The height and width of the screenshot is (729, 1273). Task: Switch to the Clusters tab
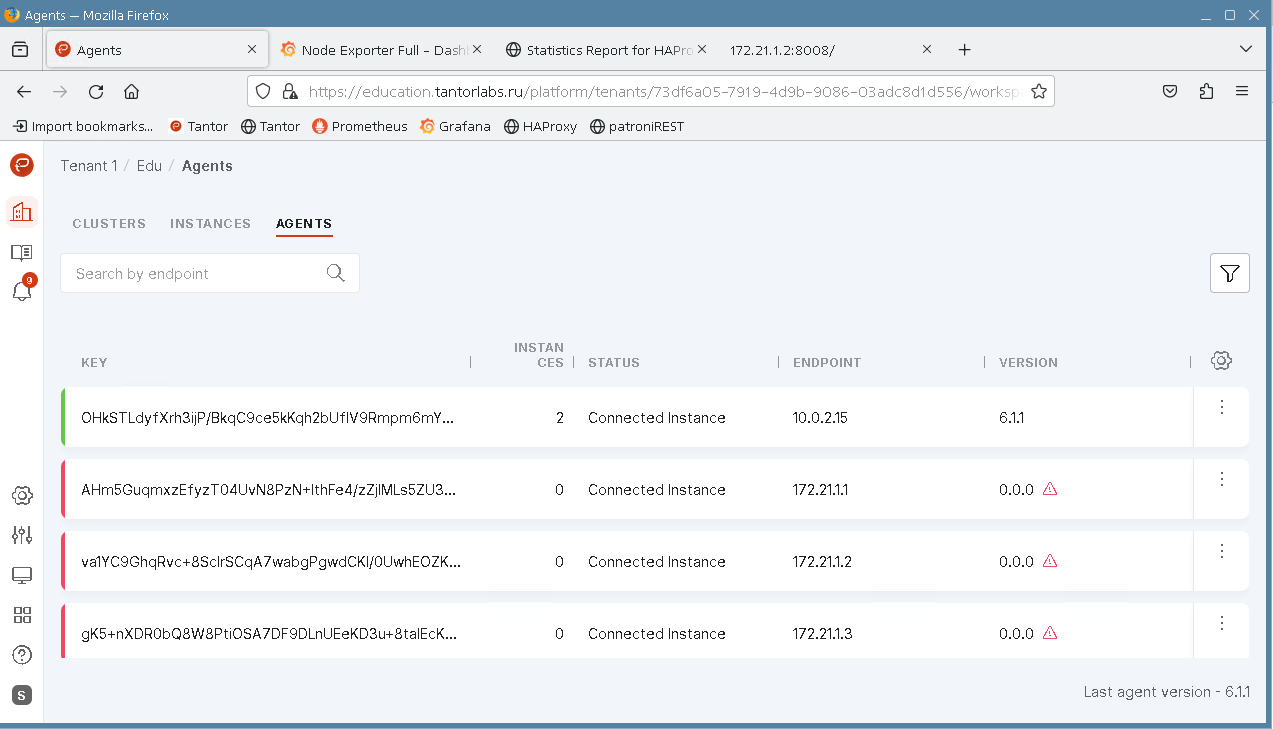click(x=109, y=223)
